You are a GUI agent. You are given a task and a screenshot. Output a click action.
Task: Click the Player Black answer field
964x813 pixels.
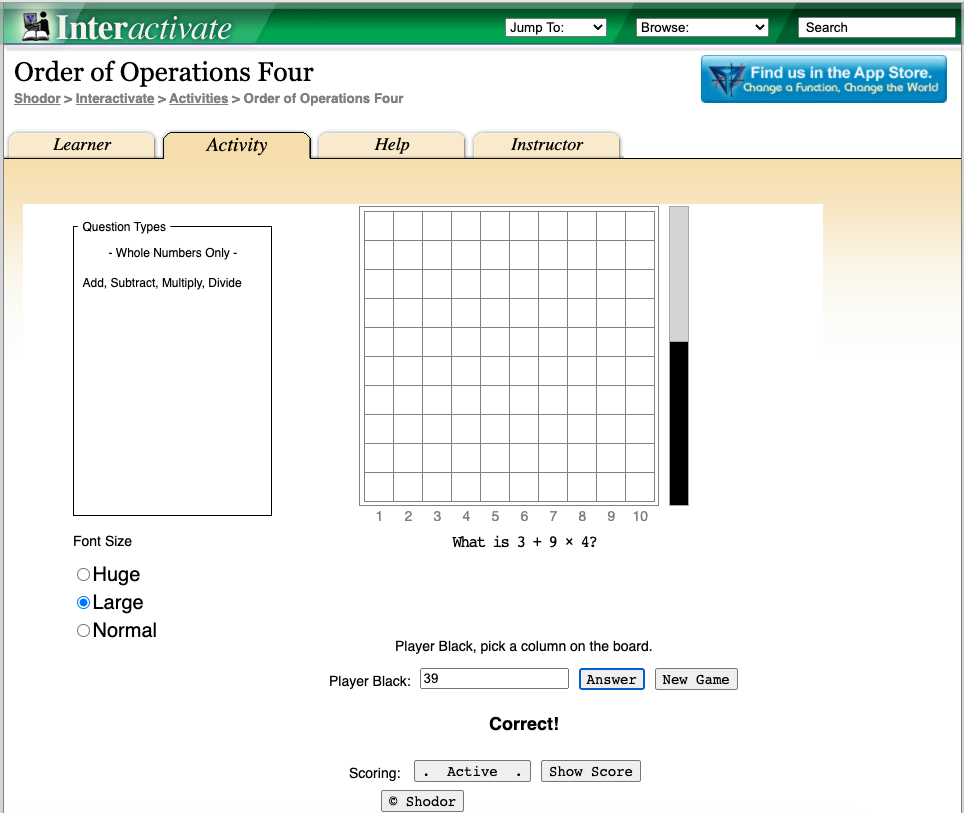tap(494, 679)
